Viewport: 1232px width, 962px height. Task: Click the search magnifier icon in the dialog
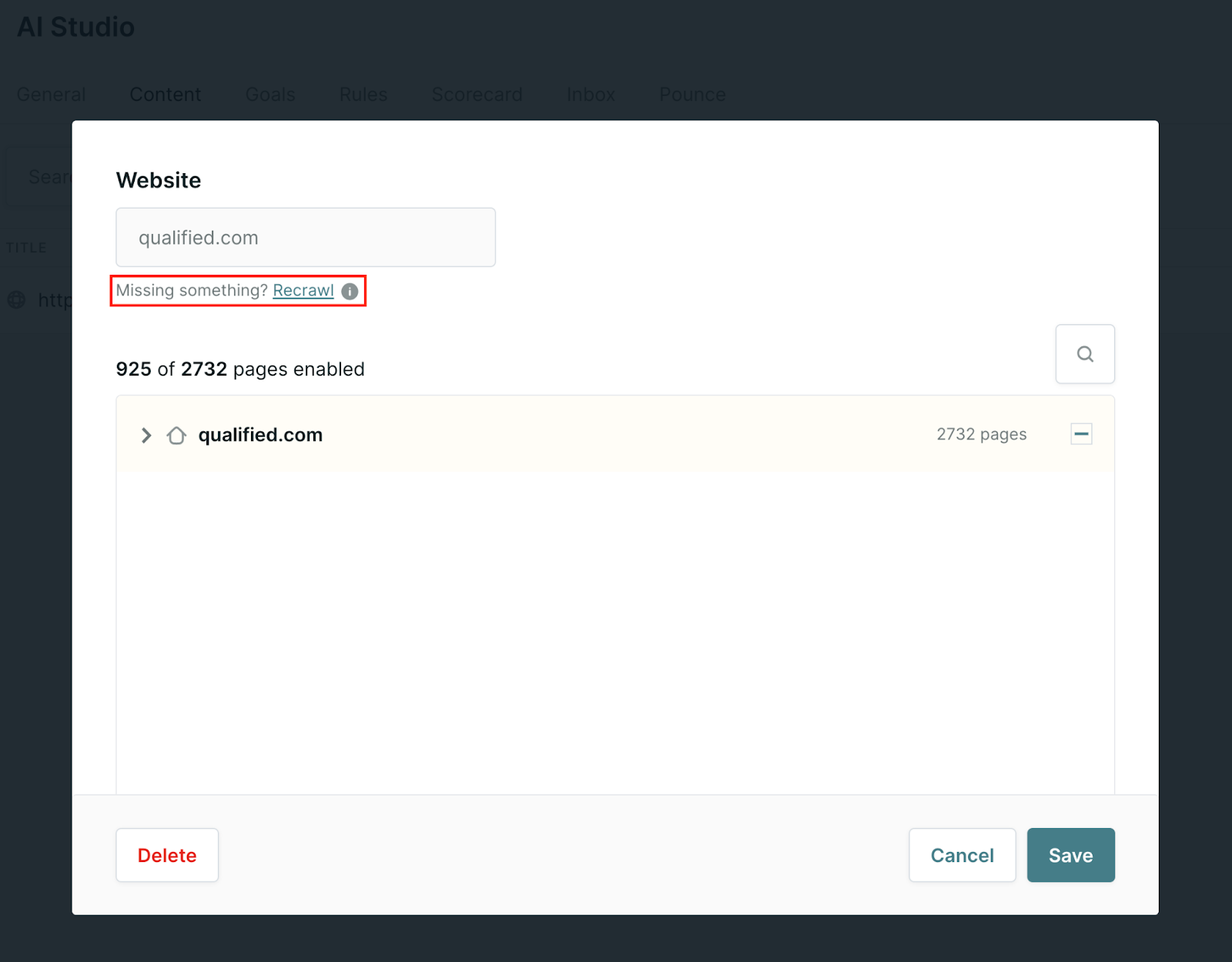(1085, 354)
